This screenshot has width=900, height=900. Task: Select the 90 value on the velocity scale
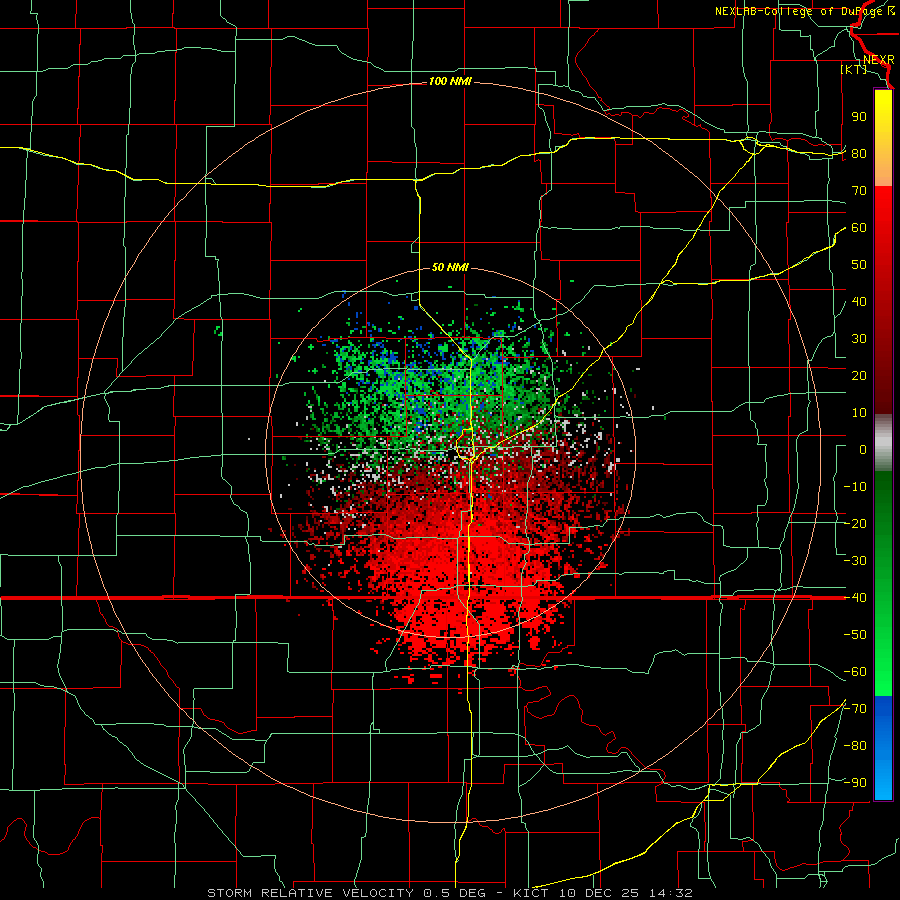tap(859, 117)
